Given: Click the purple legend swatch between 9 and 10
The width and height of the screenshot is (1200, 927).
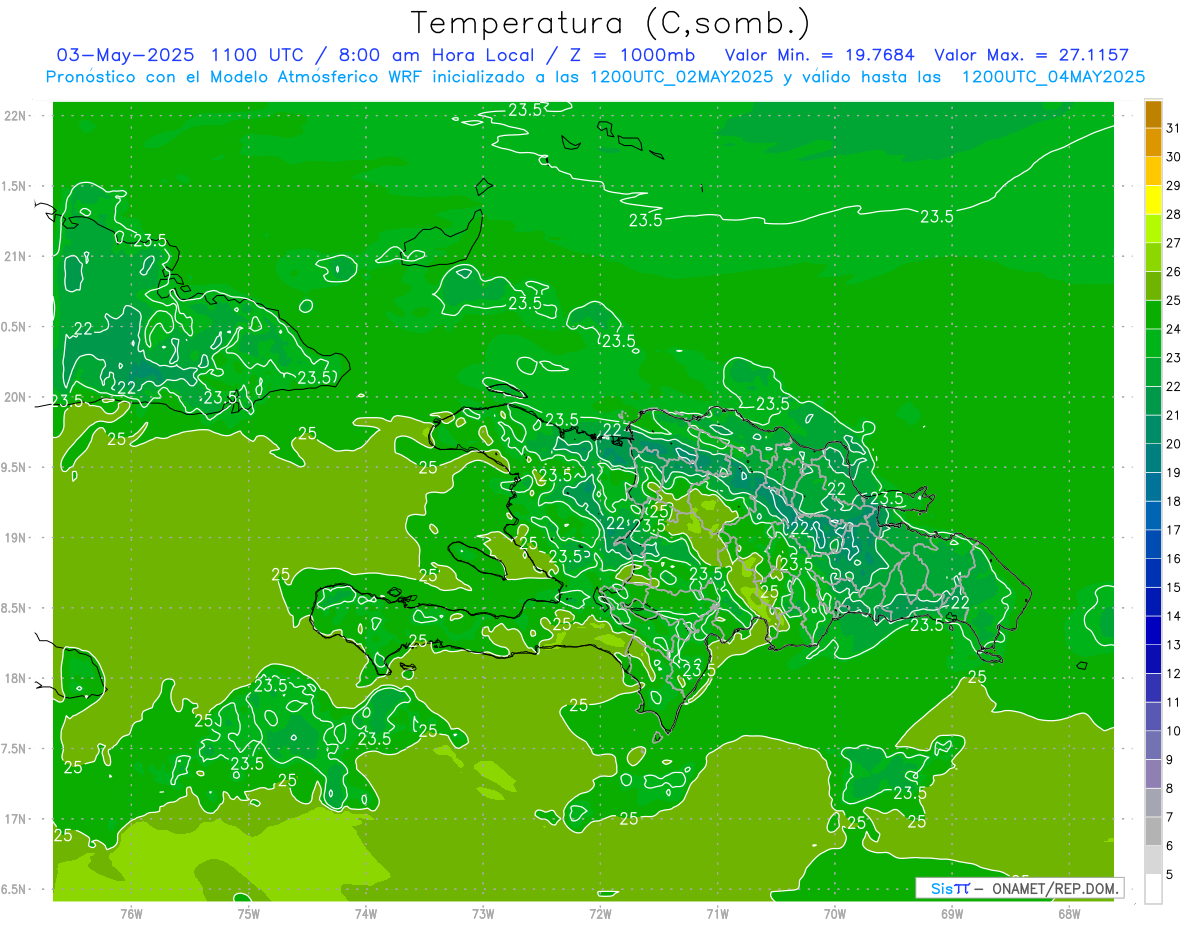Looking at the screenshot, I should tap(1153, 746).
